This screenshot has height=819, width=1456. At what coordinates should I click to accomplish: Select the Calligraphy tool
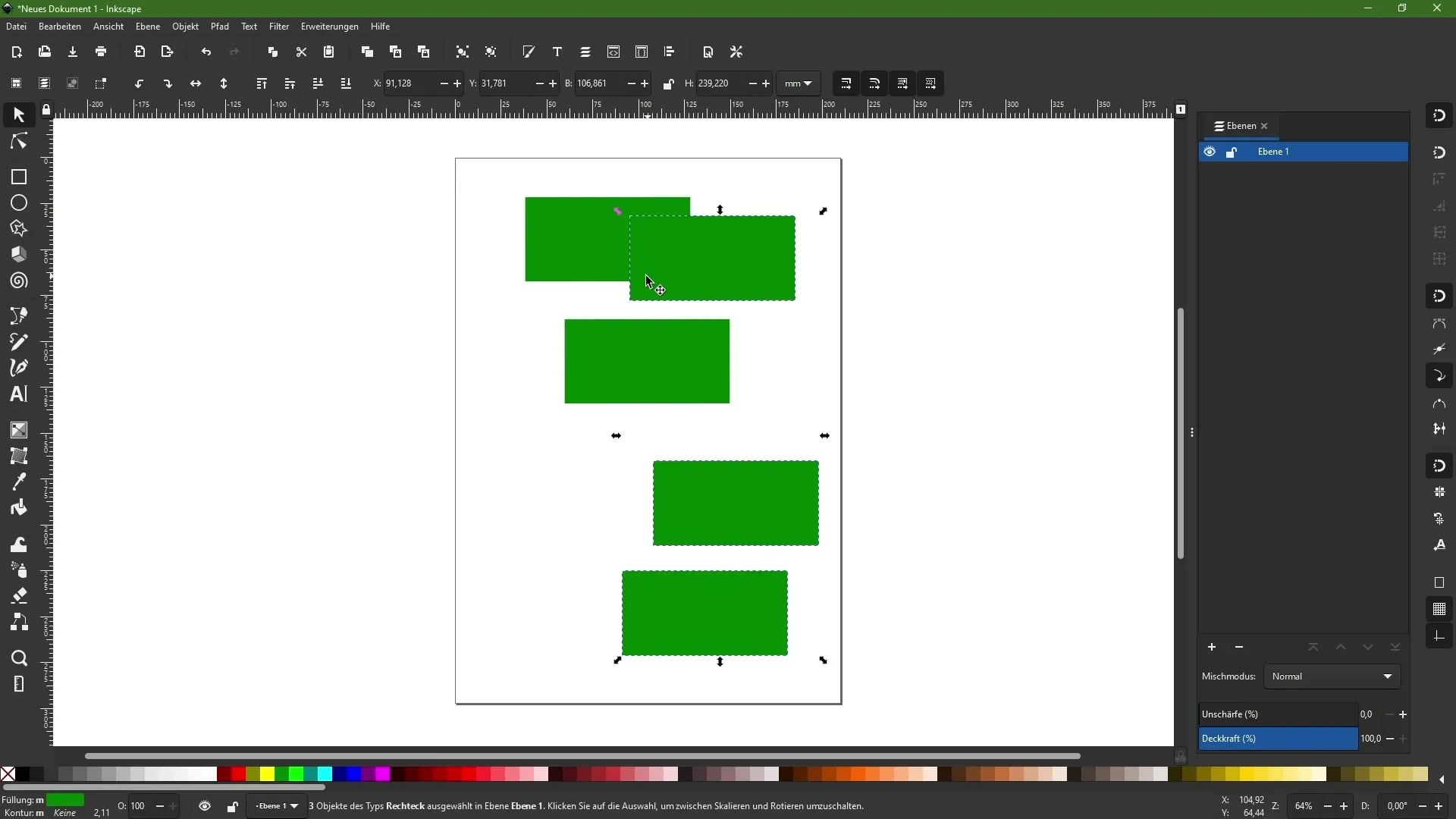point(19,368)
